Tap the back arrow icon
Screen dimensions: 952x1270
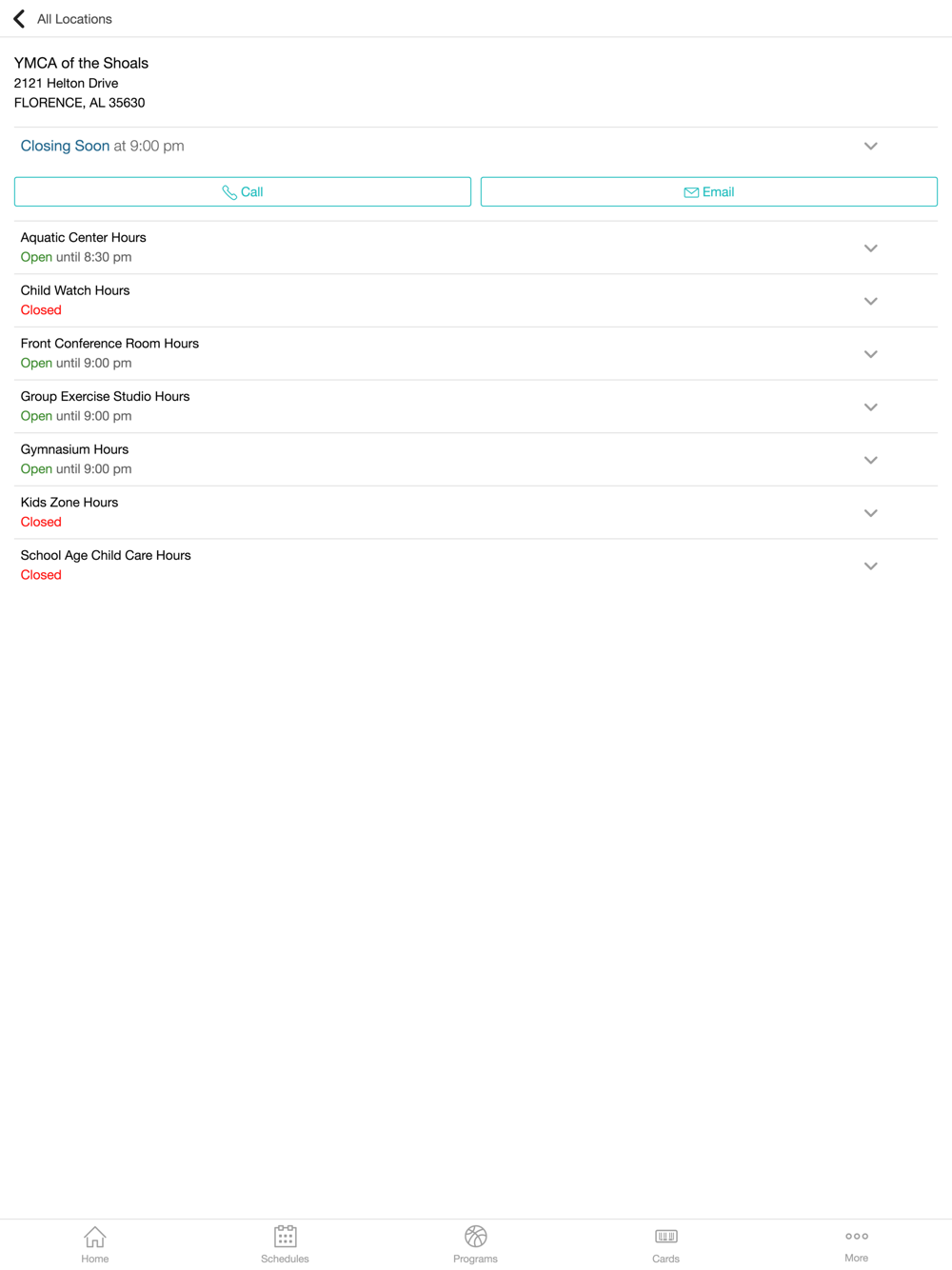[19, 19]
